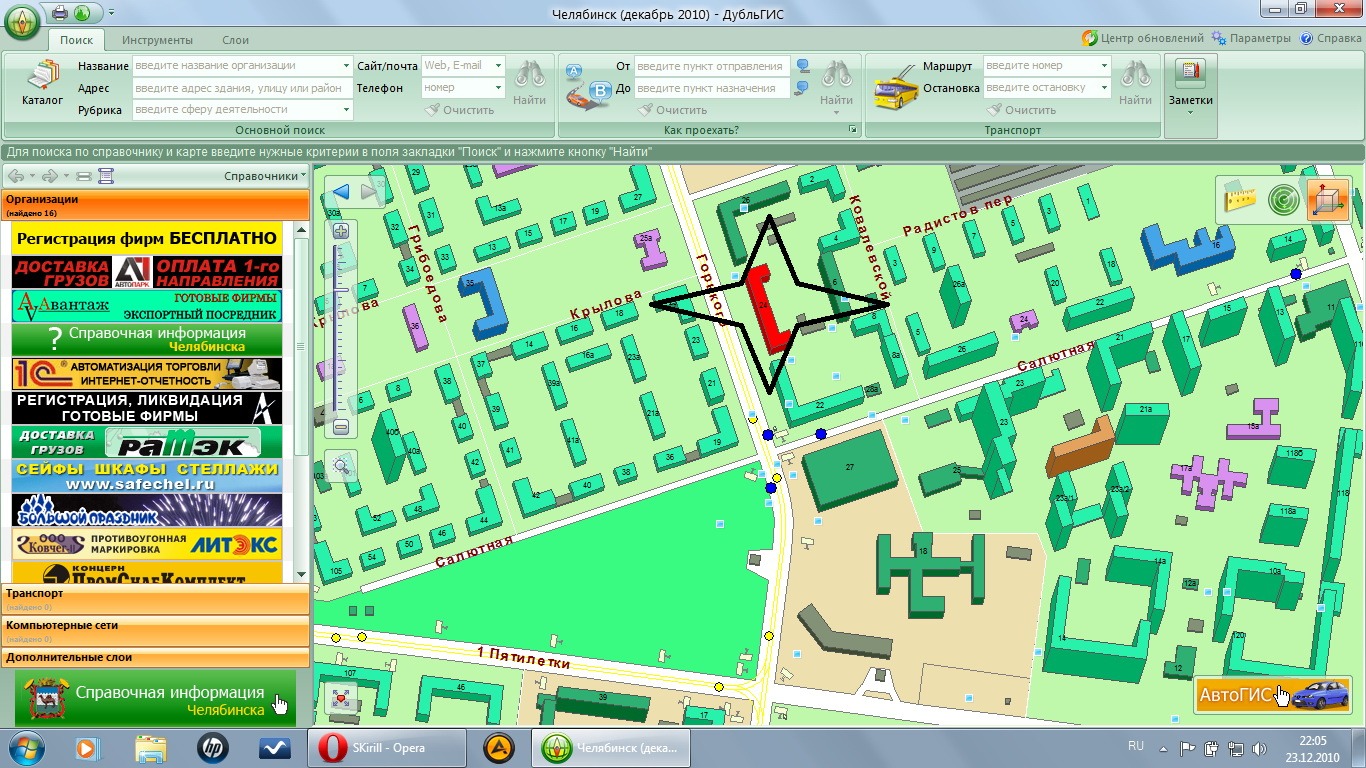Expand the Название field dropdown arrow
1366x768 pixels.
[x=346, y=65]
